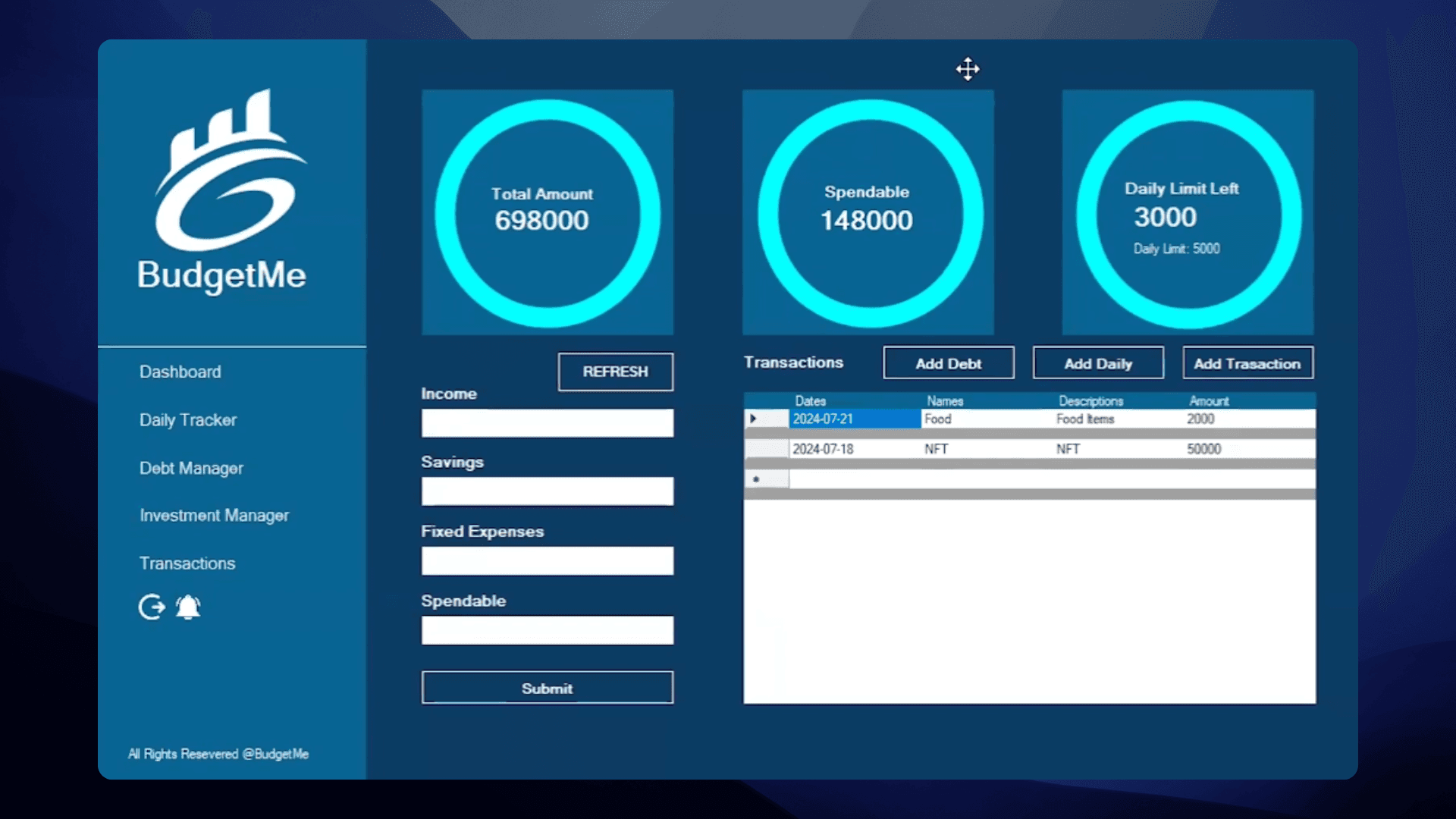The image size is (1456, 819).
Task: Open the Transactions sidebar item
Action: point(187,563)
